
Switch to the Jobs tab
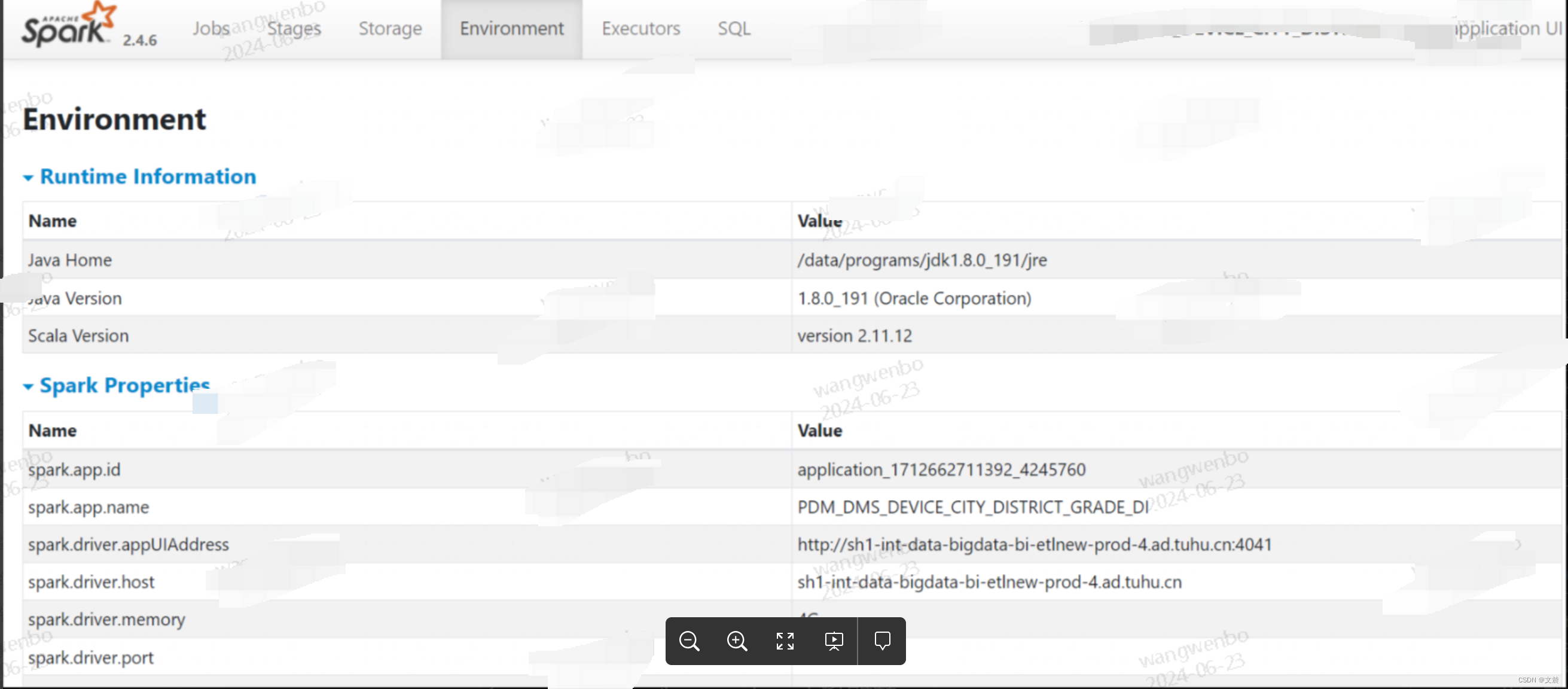210,28
